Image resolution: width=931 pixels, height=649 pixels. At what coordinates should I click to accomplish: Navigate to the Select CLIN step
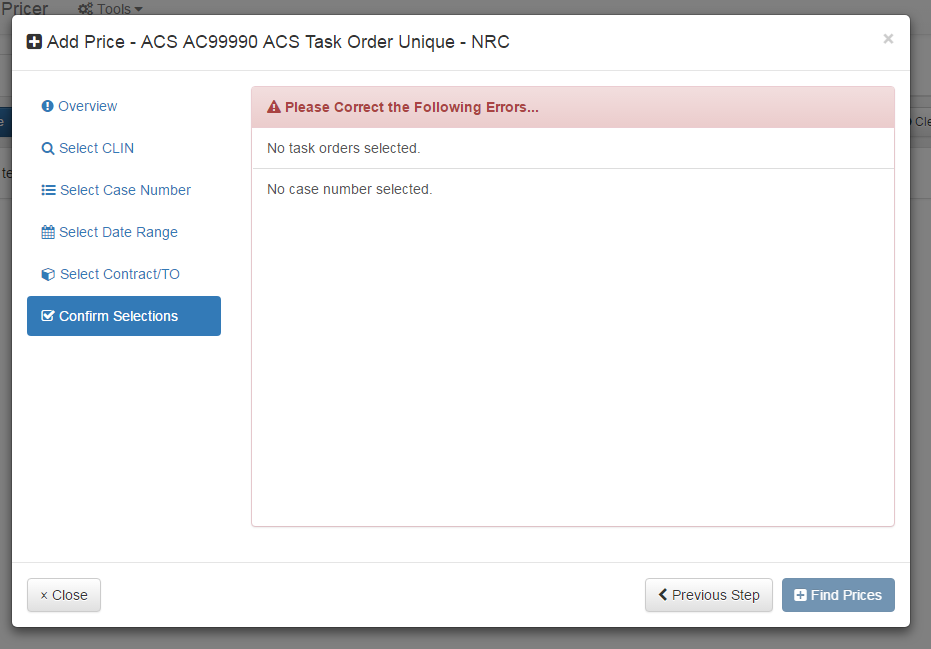(x=96, y=148)
